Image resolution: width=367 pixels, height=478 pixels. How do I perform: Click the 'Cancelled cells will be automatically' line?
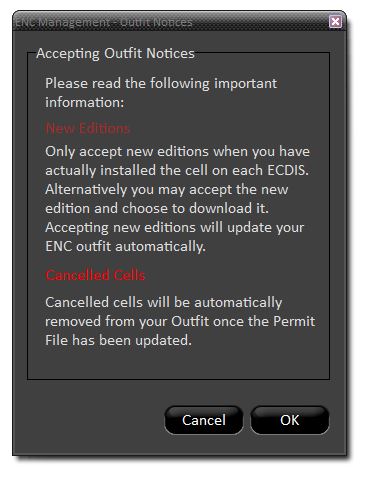coord(164,302)
